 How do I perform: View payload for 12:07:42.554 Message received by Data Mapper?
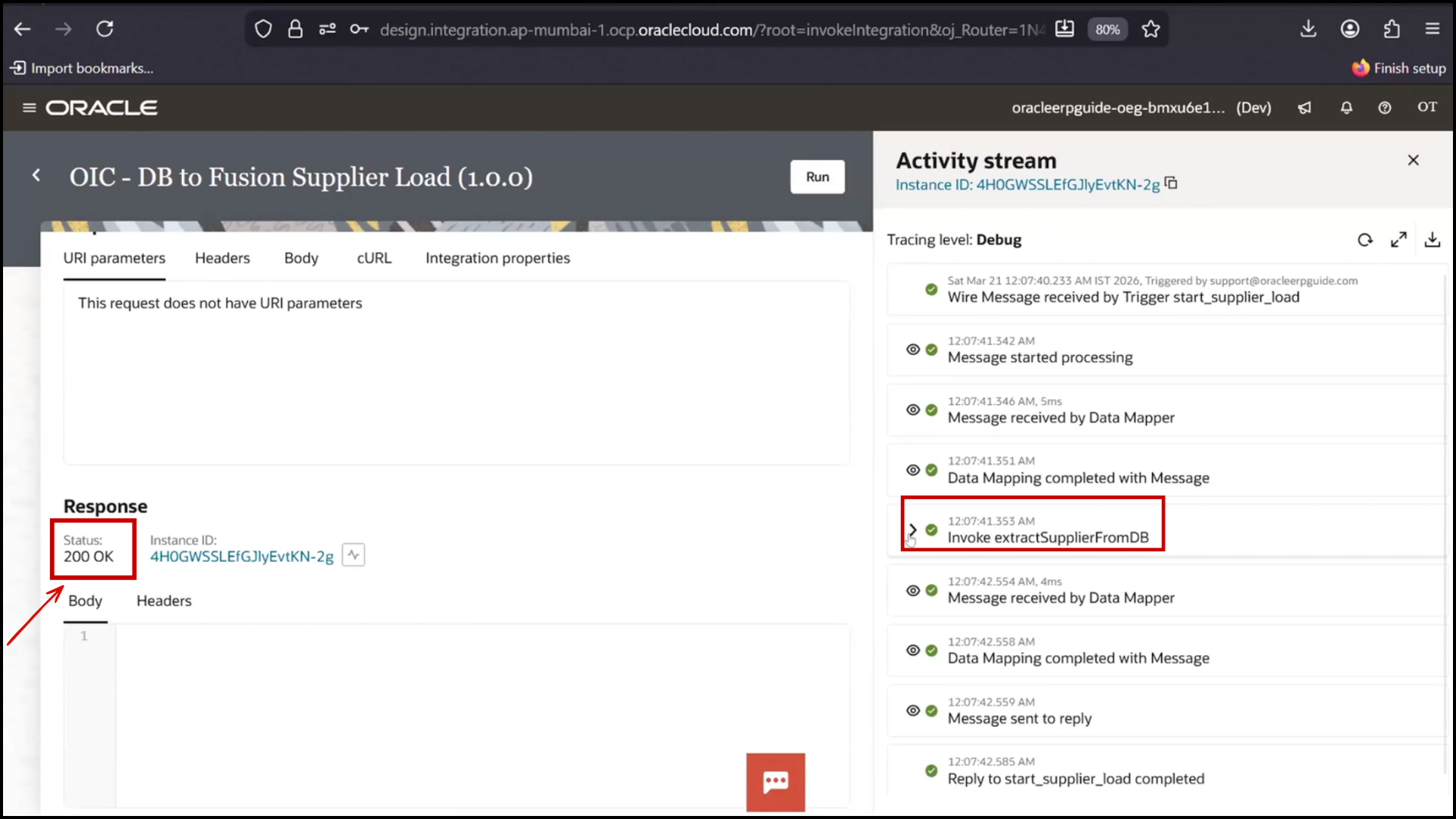(913, 591)
